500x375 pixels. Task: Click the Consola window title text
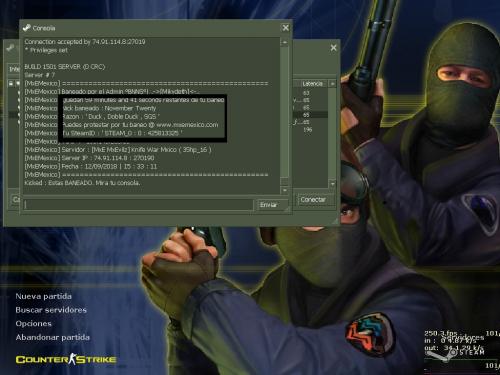point(44,28)
